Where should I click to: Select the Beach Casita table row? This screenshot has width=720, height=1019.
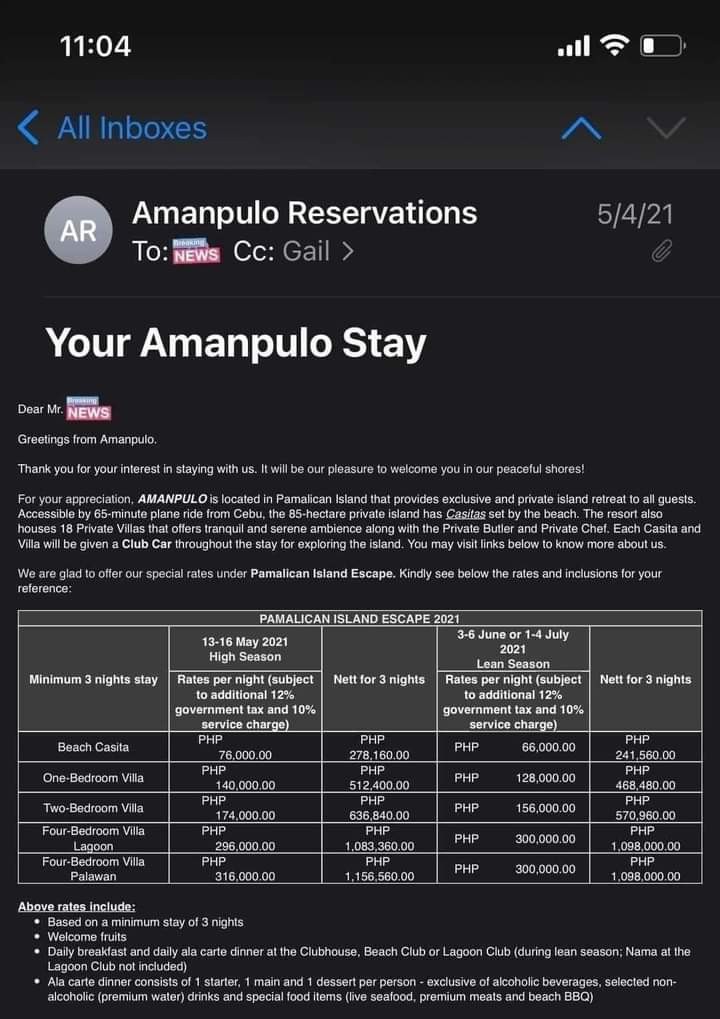tap(360, 747)
